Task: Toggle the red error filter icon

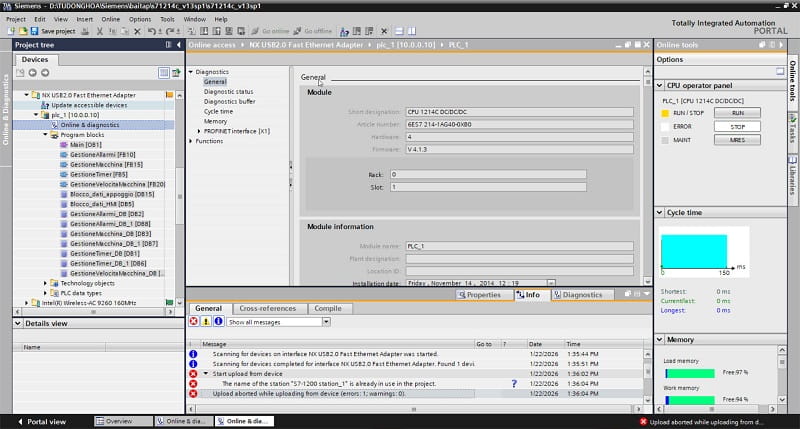Action: (x=194, y=322)
